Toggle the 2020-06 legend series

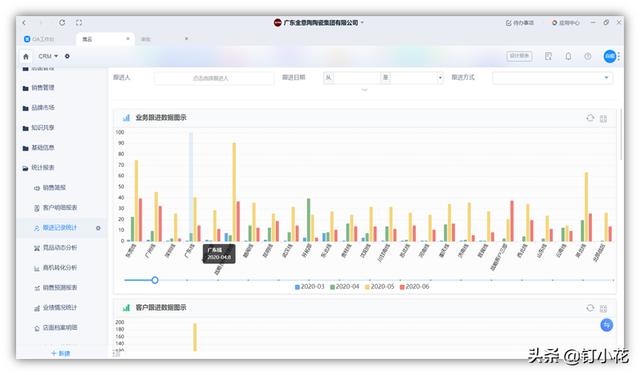pyautogui.click(x=414, y=286)
